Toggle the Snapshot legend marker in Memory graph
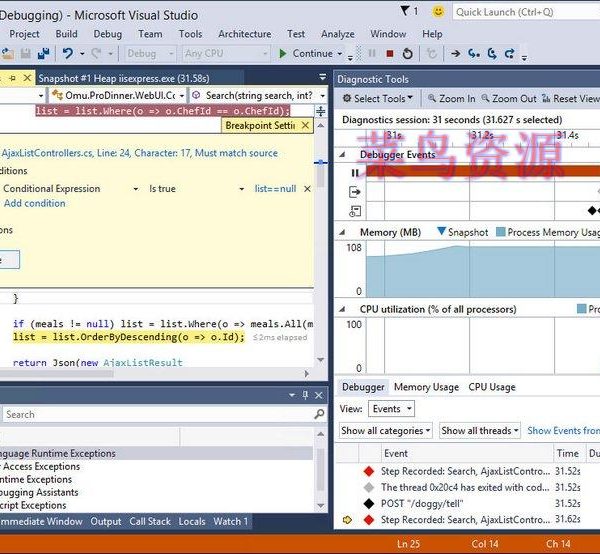This screenshot has height=554, width=600. (x=442, y=232)
